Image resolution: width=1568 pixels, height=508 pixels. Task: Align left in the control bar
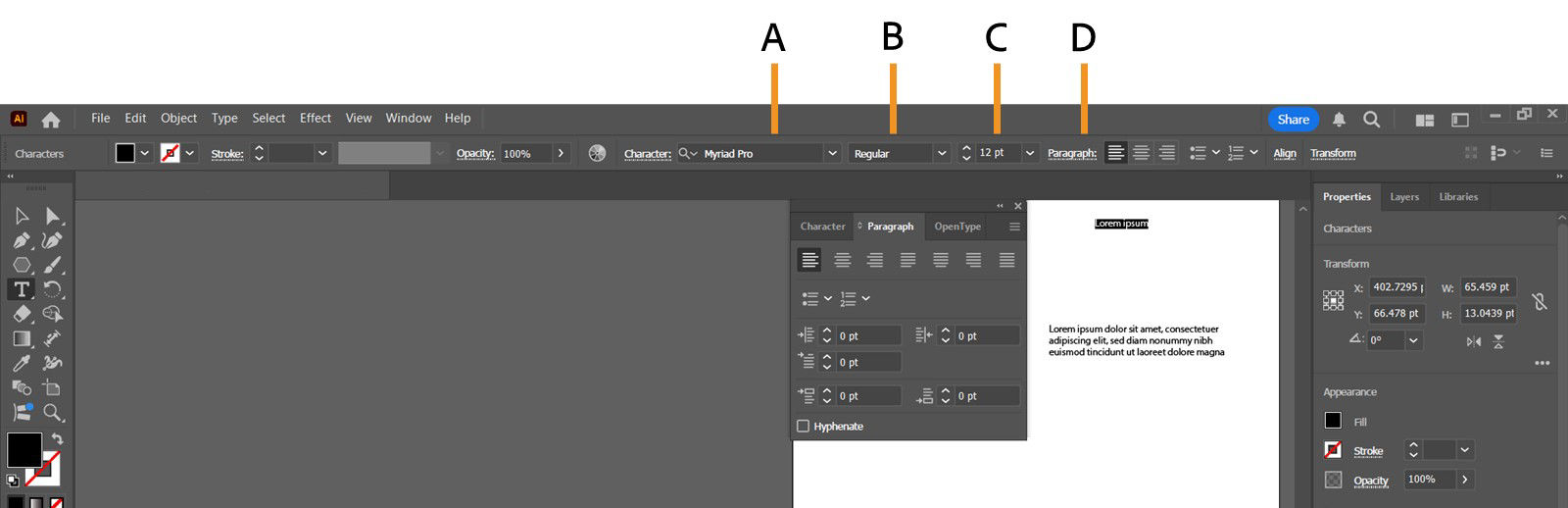(x=1115, y=153)
